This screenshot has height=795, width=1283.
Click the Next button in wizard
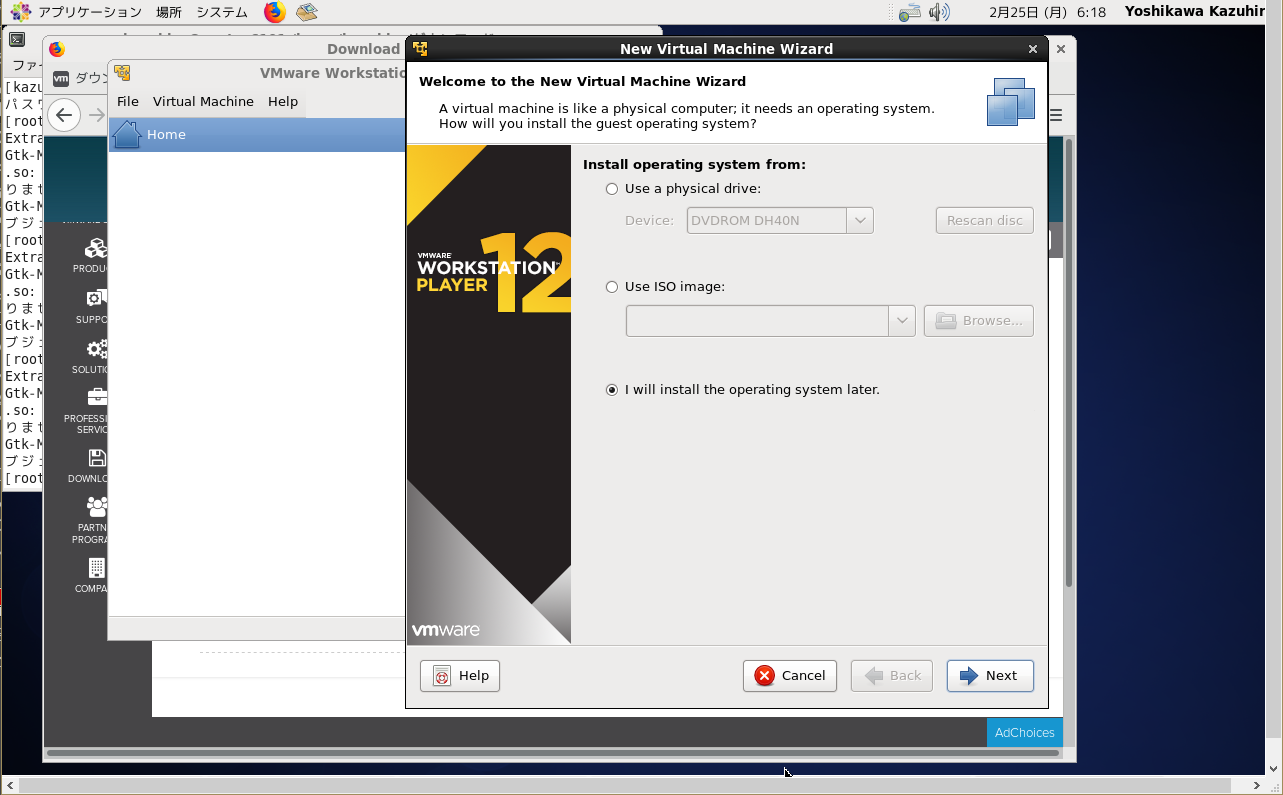989,676
